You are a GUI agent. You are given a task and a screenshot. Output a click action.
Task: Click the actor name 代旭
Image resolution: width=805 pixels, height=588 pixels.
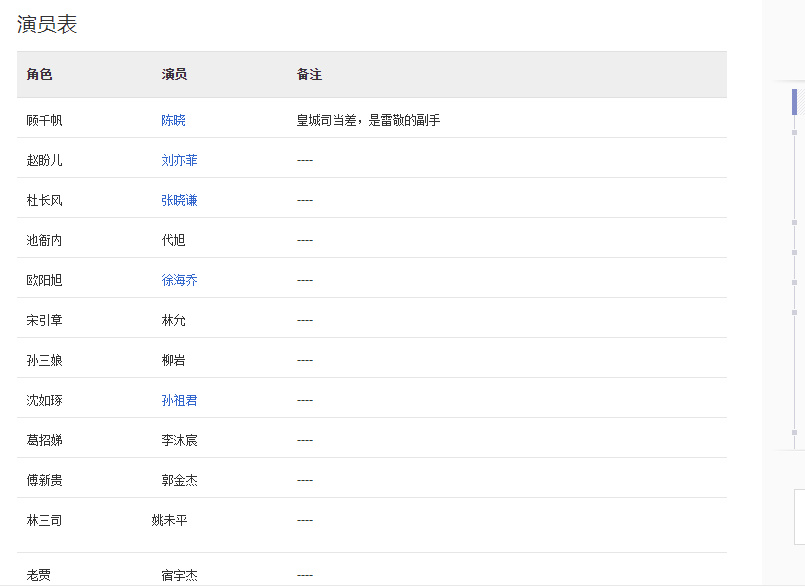(174, 240)
